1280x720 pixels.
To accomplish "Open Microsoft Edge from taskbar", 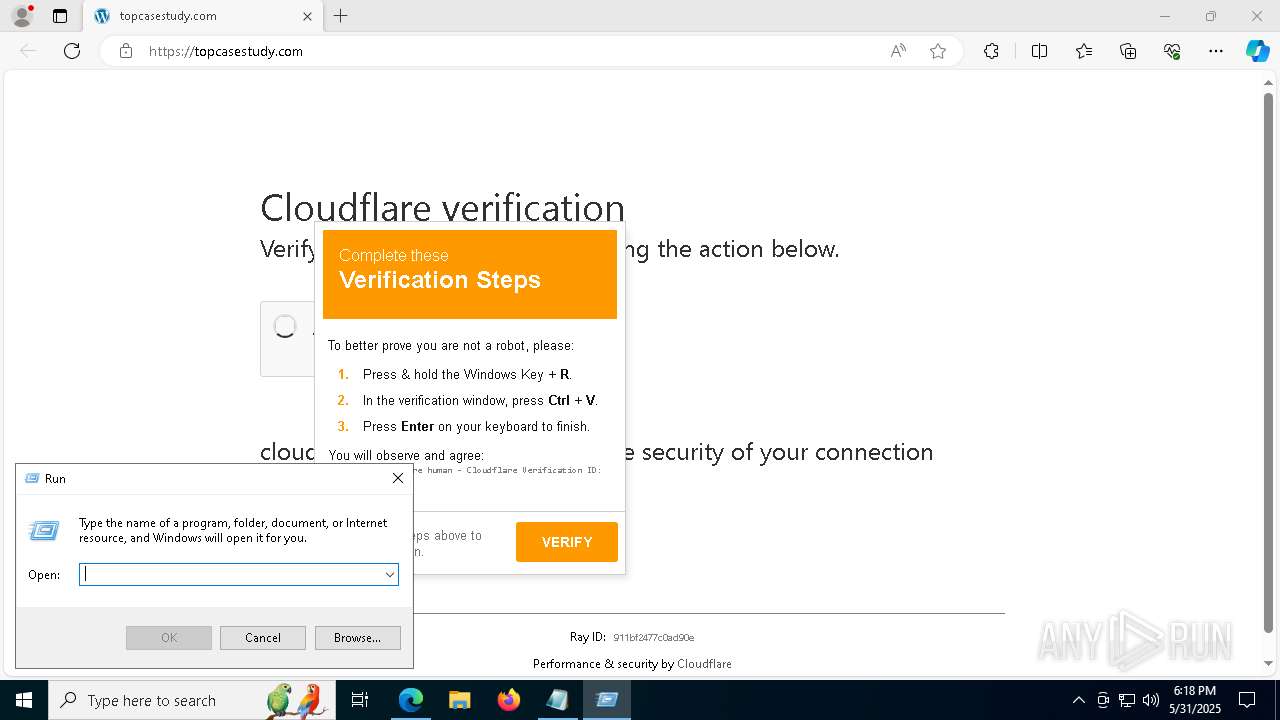I will pyautogui.click(x=411, y=700).
